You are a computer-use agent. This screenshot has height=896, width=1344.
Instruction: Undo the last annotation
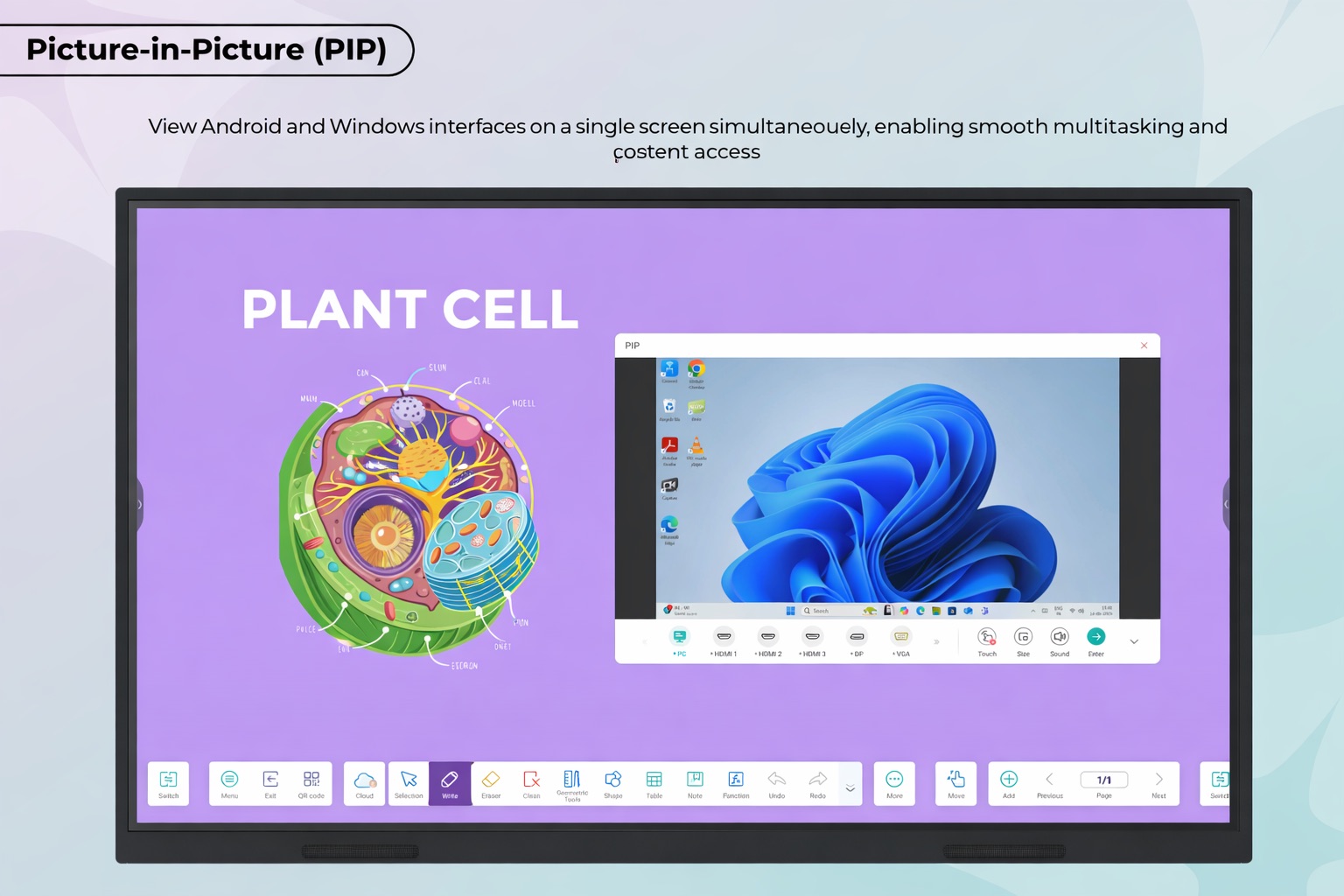tap(776, 783)
